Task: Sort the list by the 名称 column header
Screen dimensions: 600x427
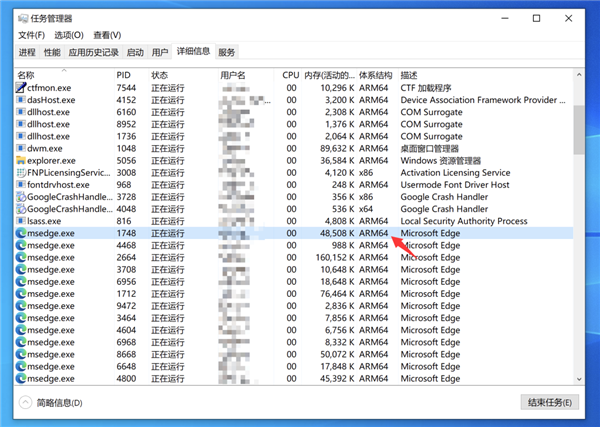Action: coord(26,75)
